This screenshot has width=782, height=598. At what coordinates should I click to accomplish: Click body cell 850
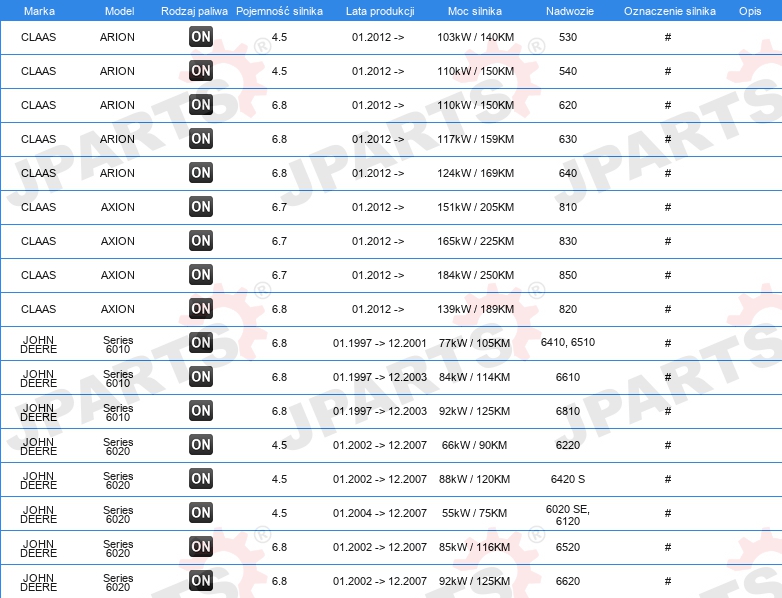[x=568, y=275]
